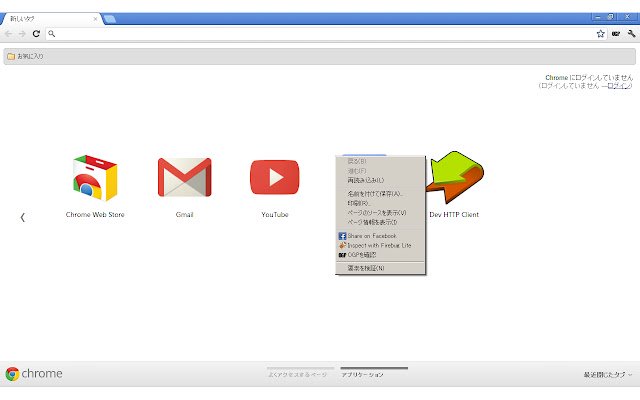Open the wrench settings menu
Image resolution: width=640 pixels, height=400 pixels.
631,34
